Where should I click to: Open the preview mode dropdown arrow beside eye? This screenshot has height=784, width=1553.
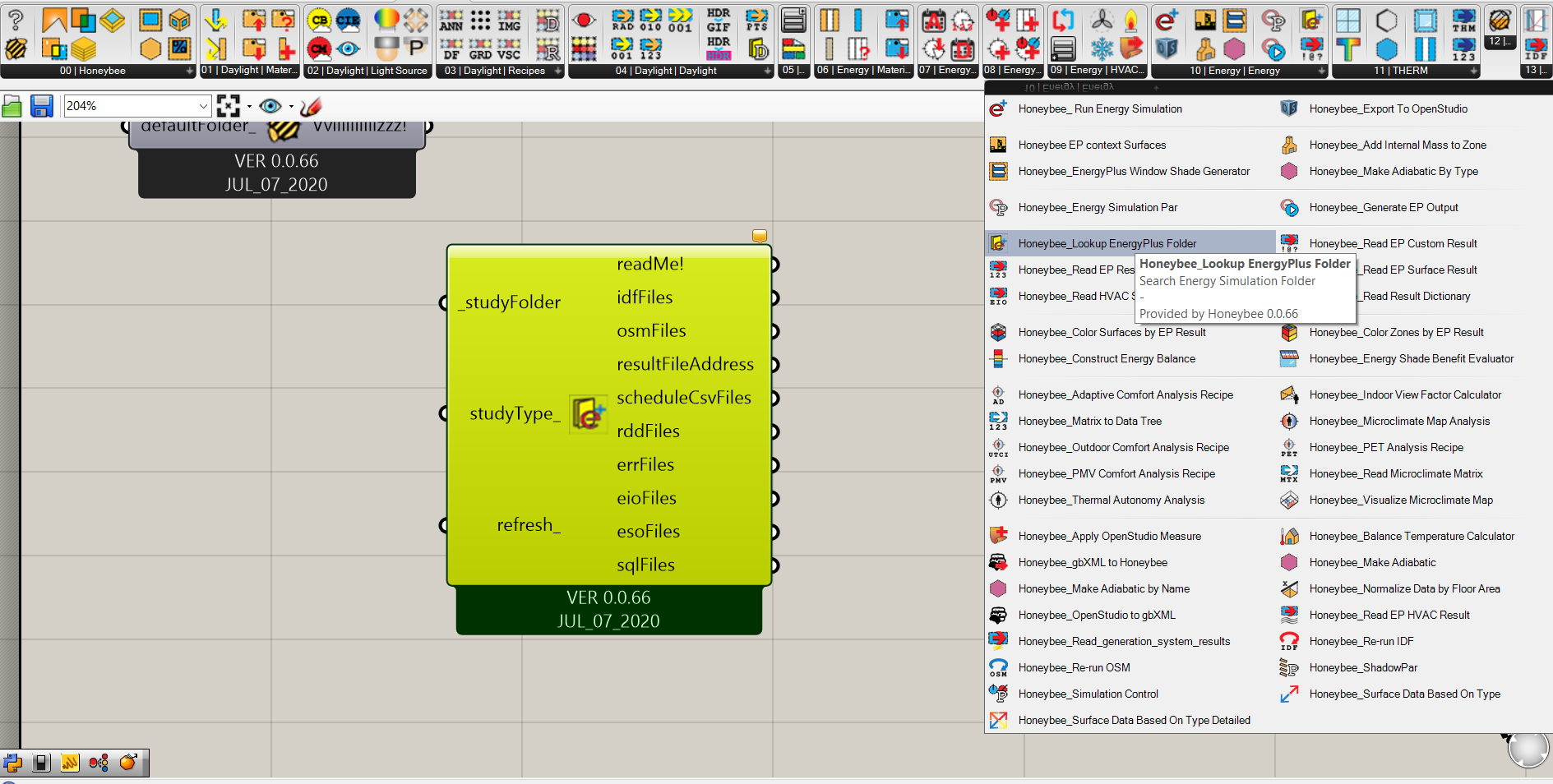[x=291, y=106]
